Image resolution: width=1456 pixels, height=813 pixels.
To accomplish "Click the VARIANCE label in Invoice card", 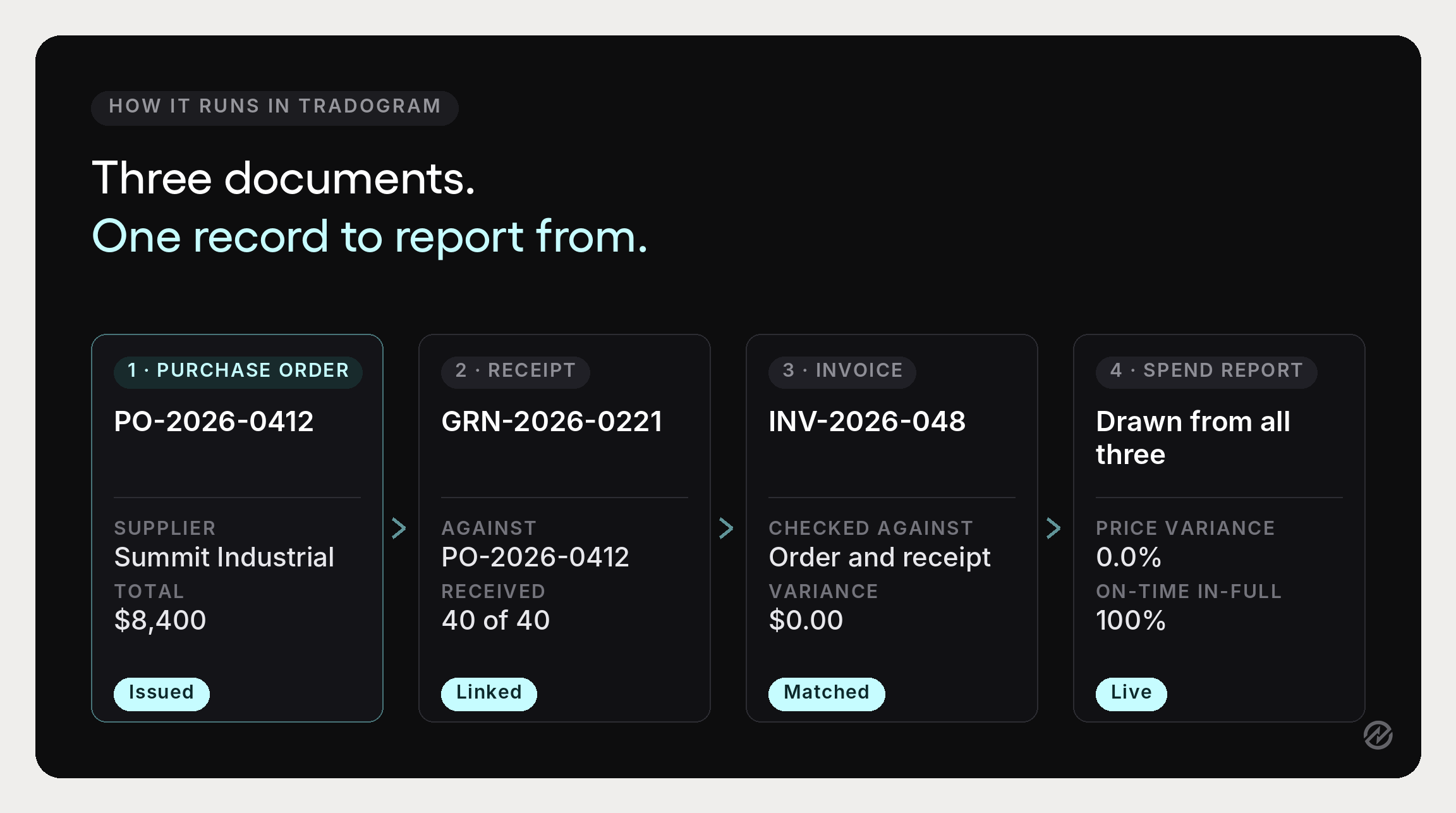I will coord(823,592).
